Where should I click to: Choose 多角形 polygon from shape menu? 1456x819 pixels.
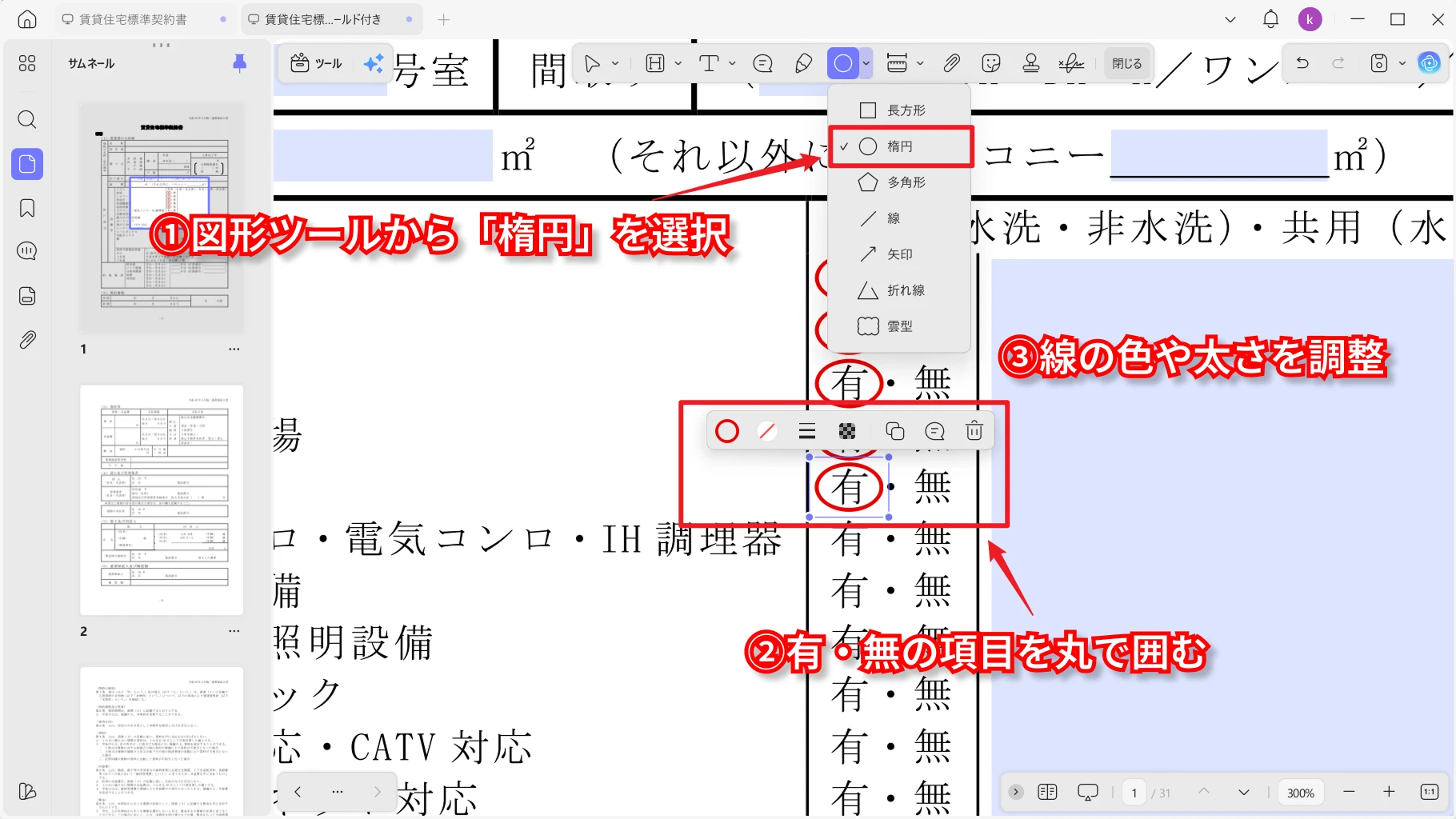point(899,182)
